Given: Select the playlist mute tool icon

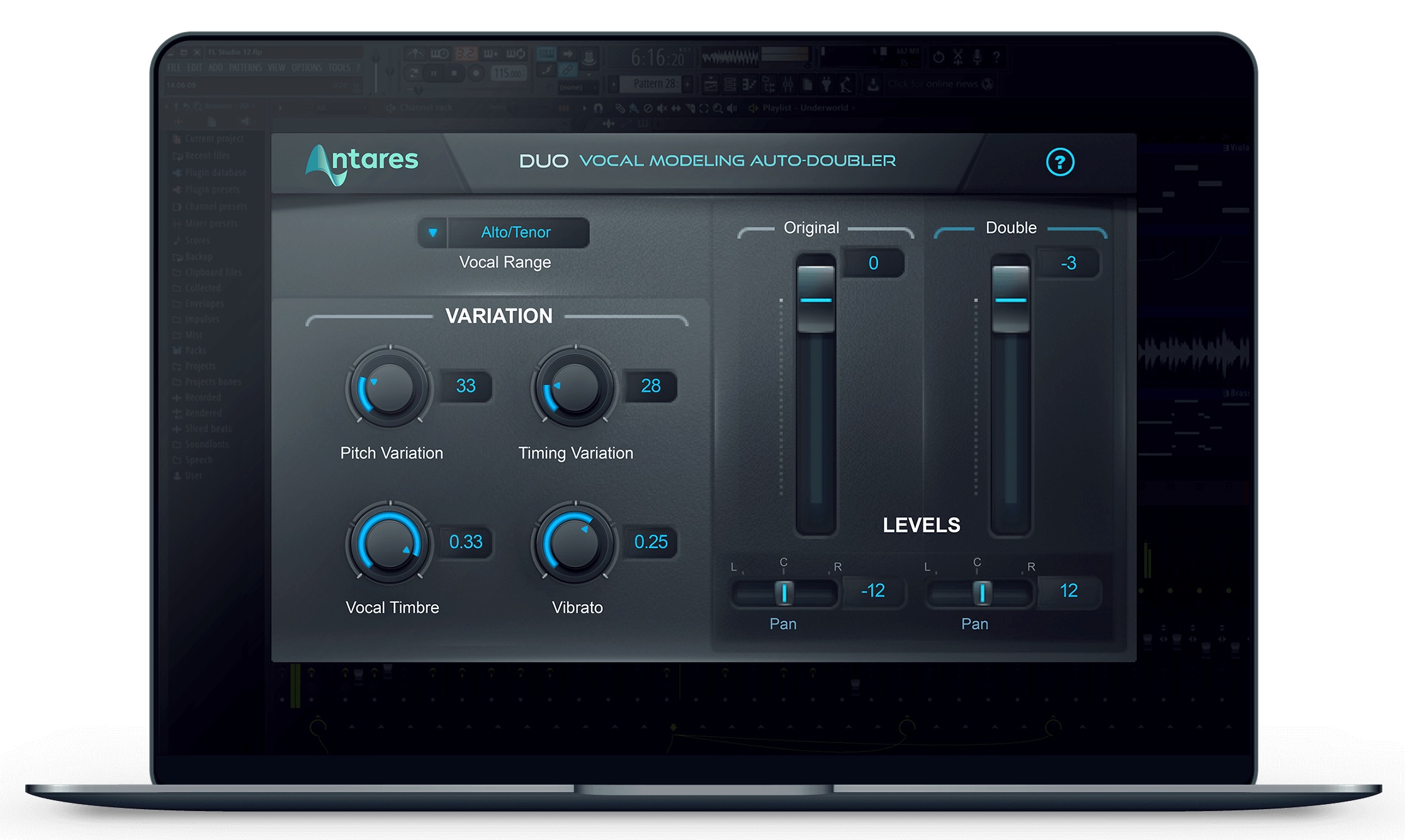Looking at the screenshot, I should tap(662, 108).
